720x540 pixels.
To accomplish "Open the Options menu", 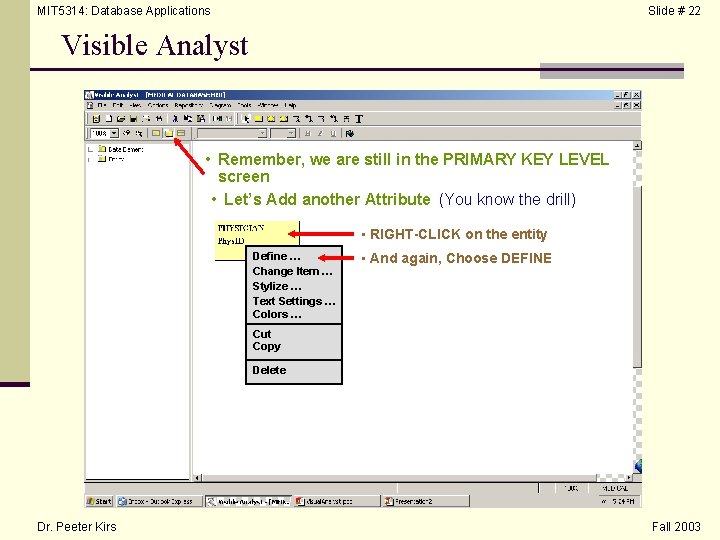I will 158,105.
